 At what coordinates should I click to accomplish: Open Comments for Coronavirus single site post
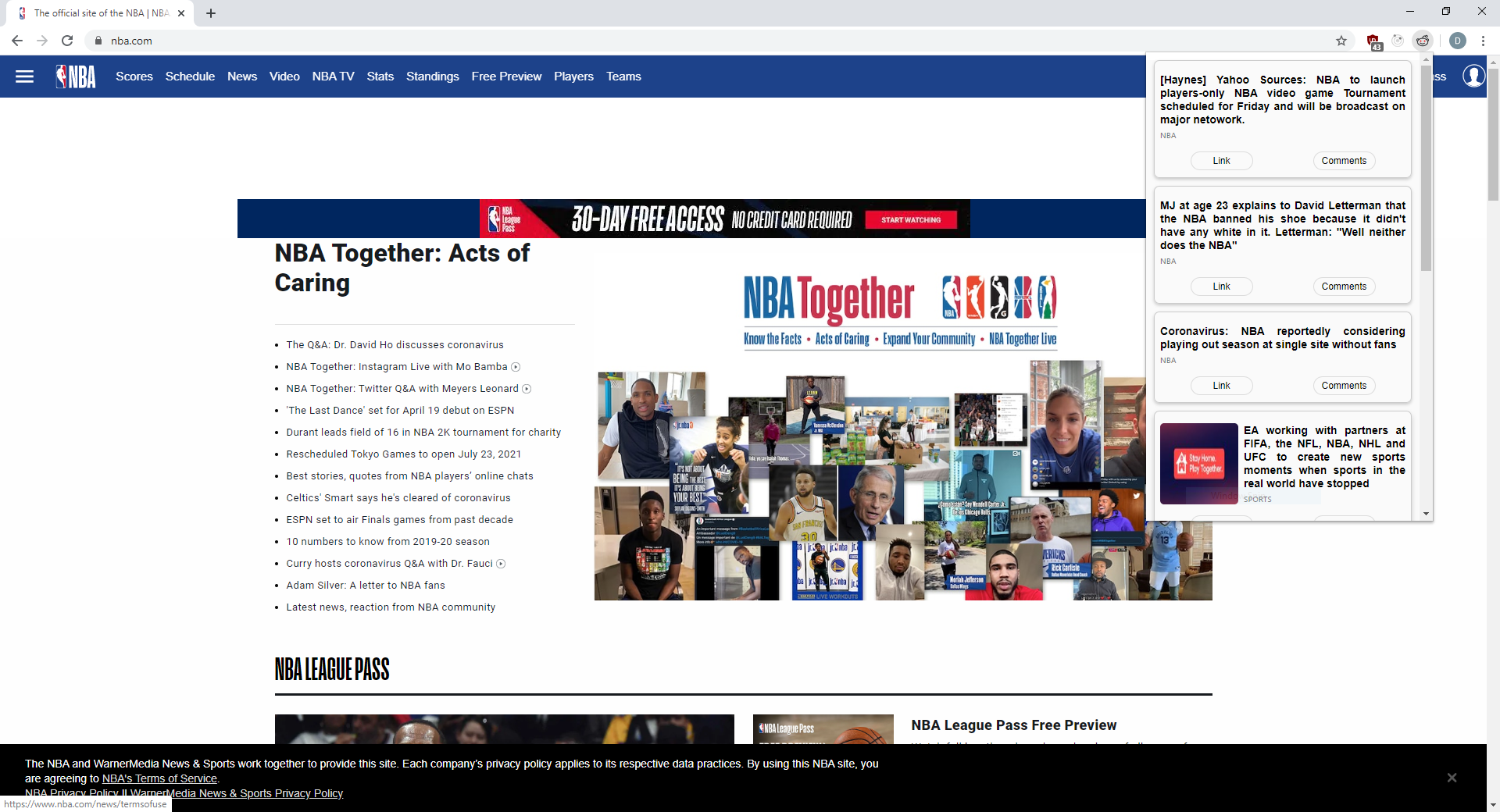(x=1344, y=386)
